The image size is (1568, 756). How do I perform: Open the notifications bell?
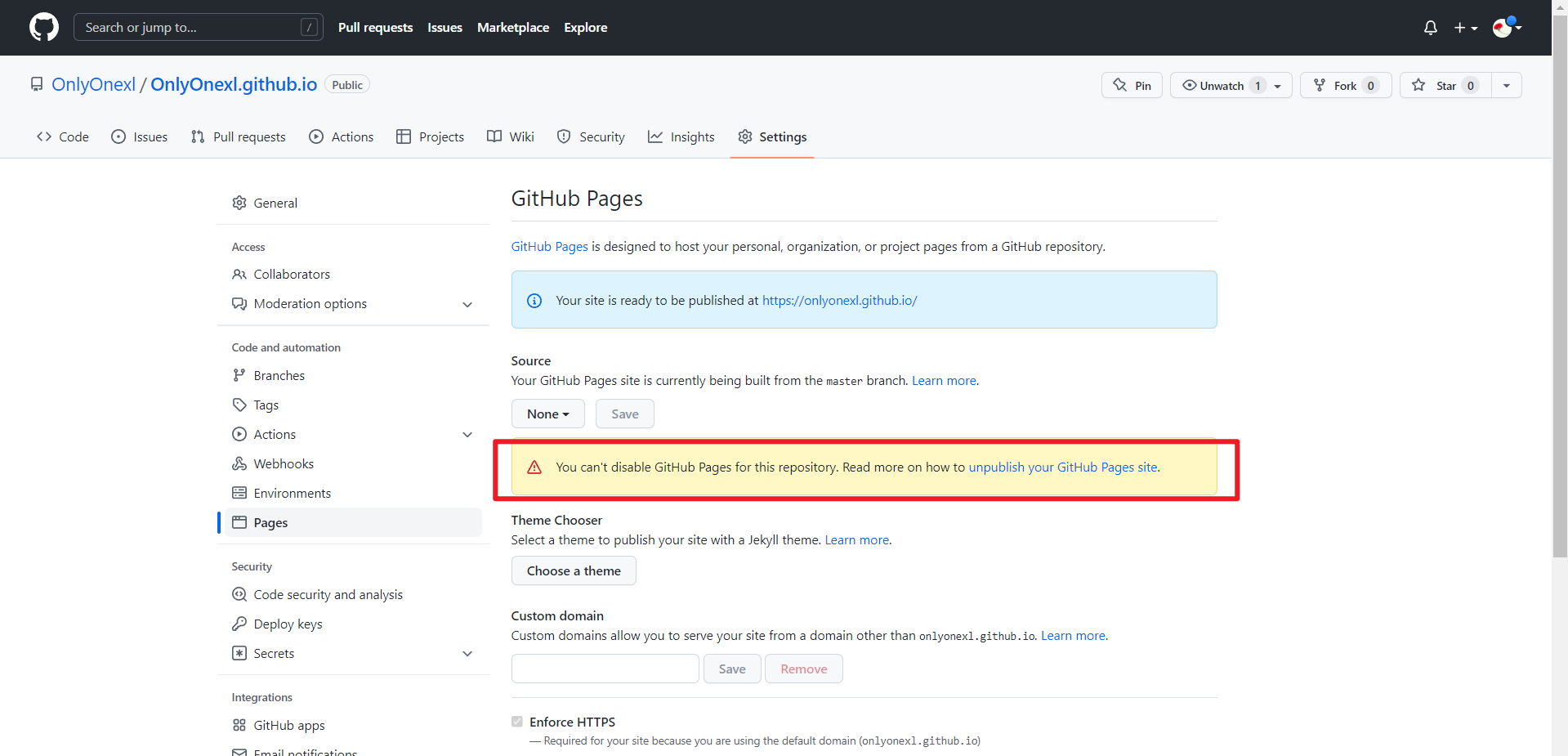(1430, 28)
